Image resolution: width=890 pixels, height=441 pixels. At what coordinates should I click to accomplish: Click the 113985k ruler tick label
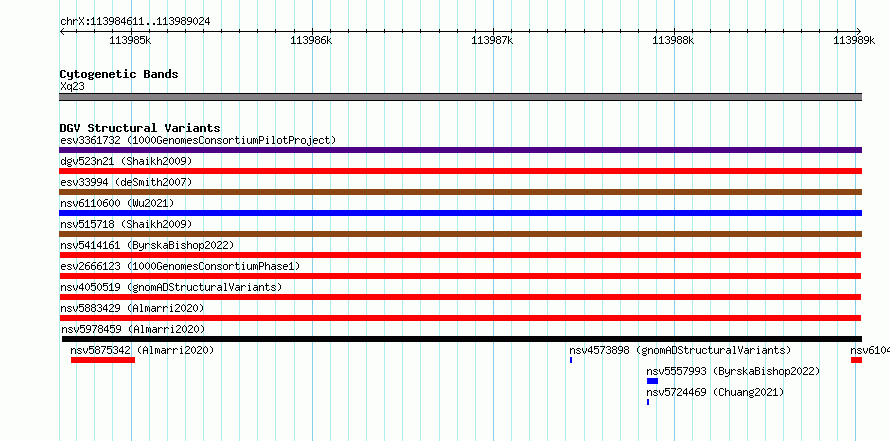coord(131,40)
